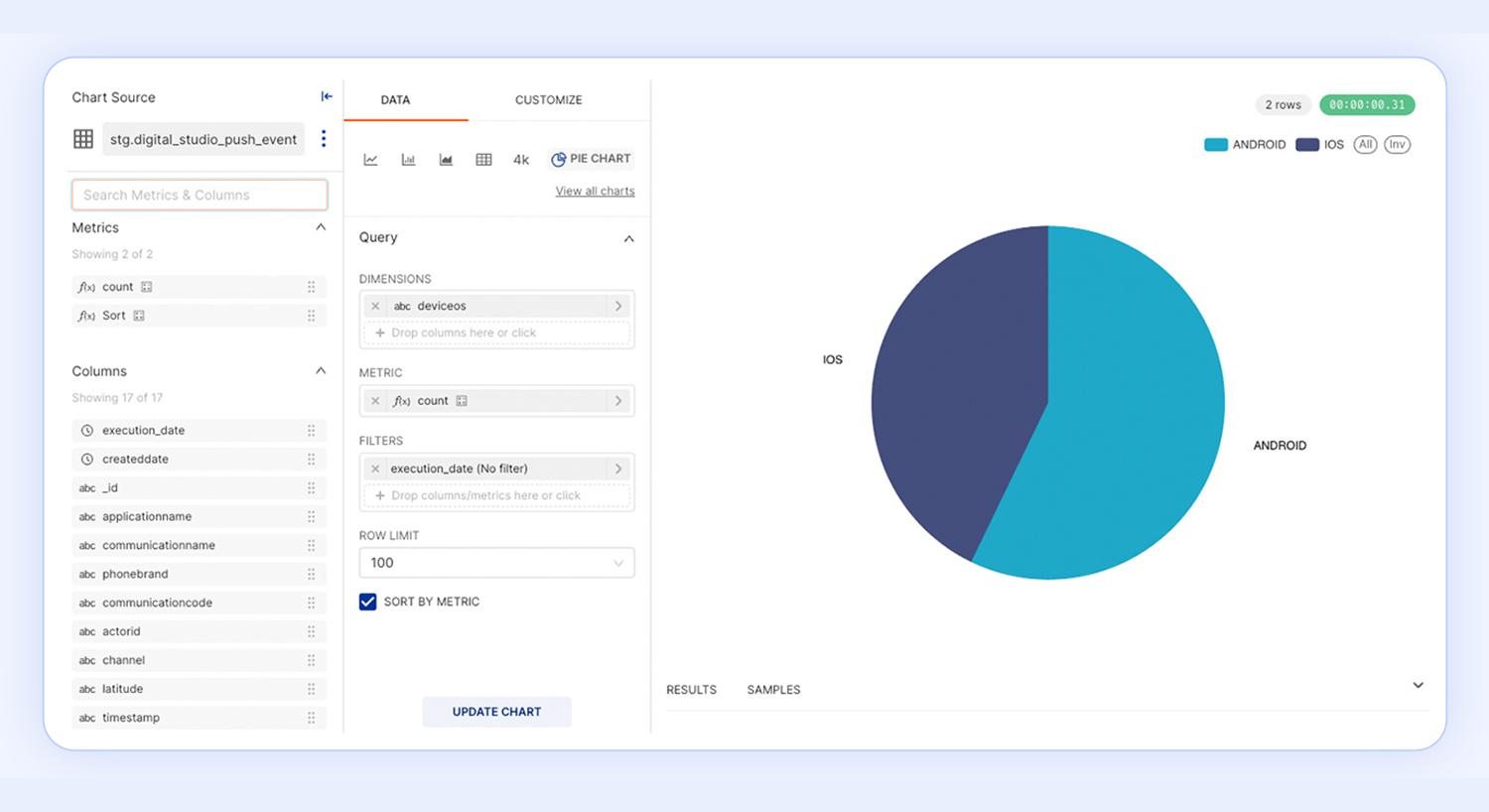Focus the Search Metrics & Columns field
The image size is (1489, 812).
pyautogui.click(x=200, y=195)
